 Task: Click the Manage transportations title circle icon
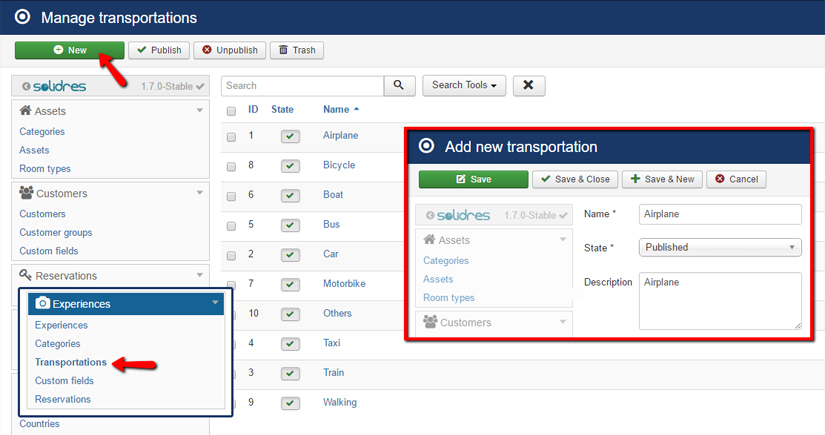click(23, 17)
